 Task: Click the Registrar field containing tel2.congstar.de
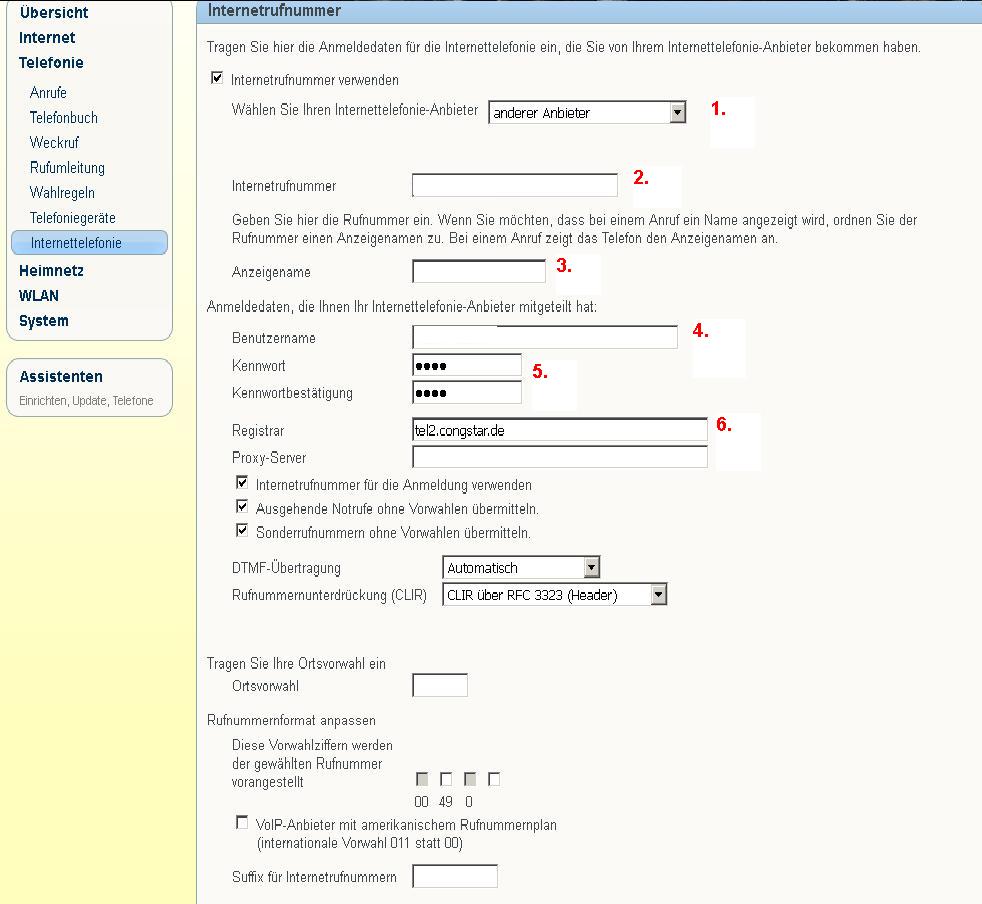559,430
